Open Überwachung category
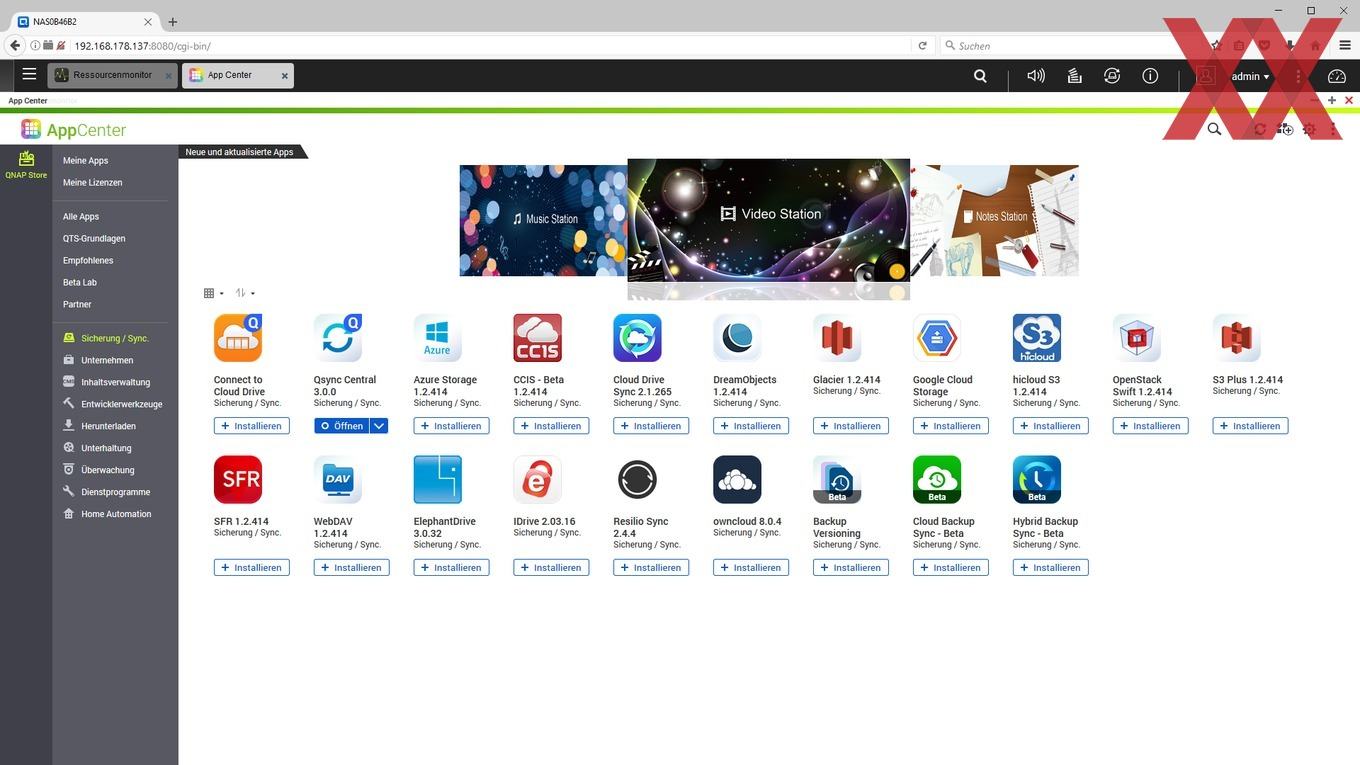This screenshot has height=765, width=1360. 108,471
